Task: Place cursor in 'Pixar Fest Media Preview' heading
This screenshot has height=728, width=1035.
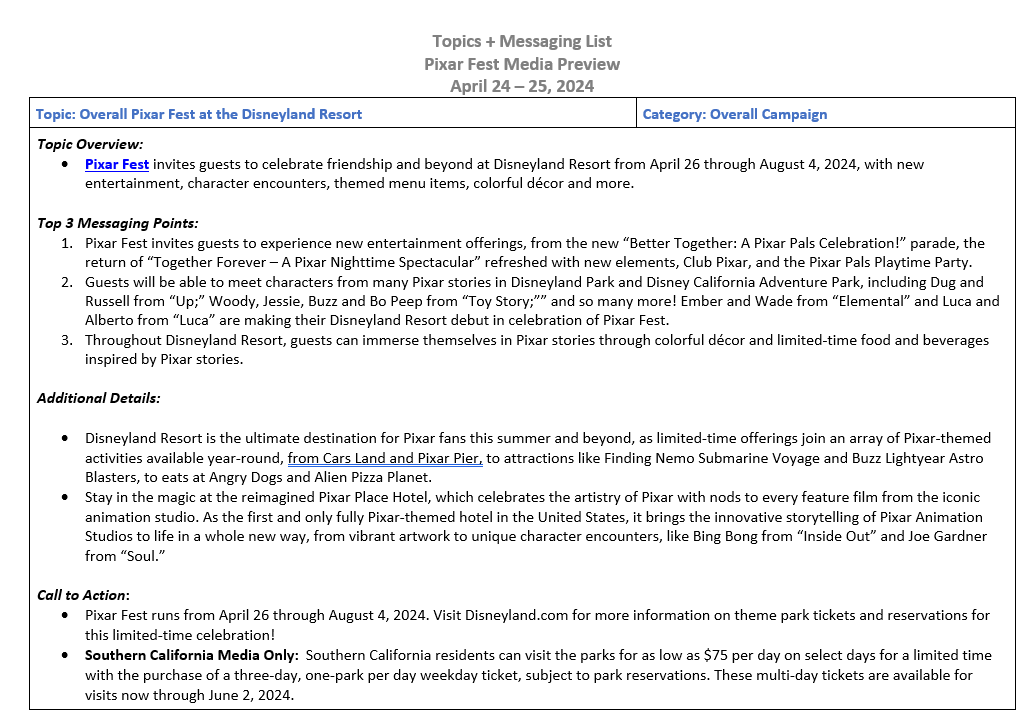Action: tap(521, 64)
